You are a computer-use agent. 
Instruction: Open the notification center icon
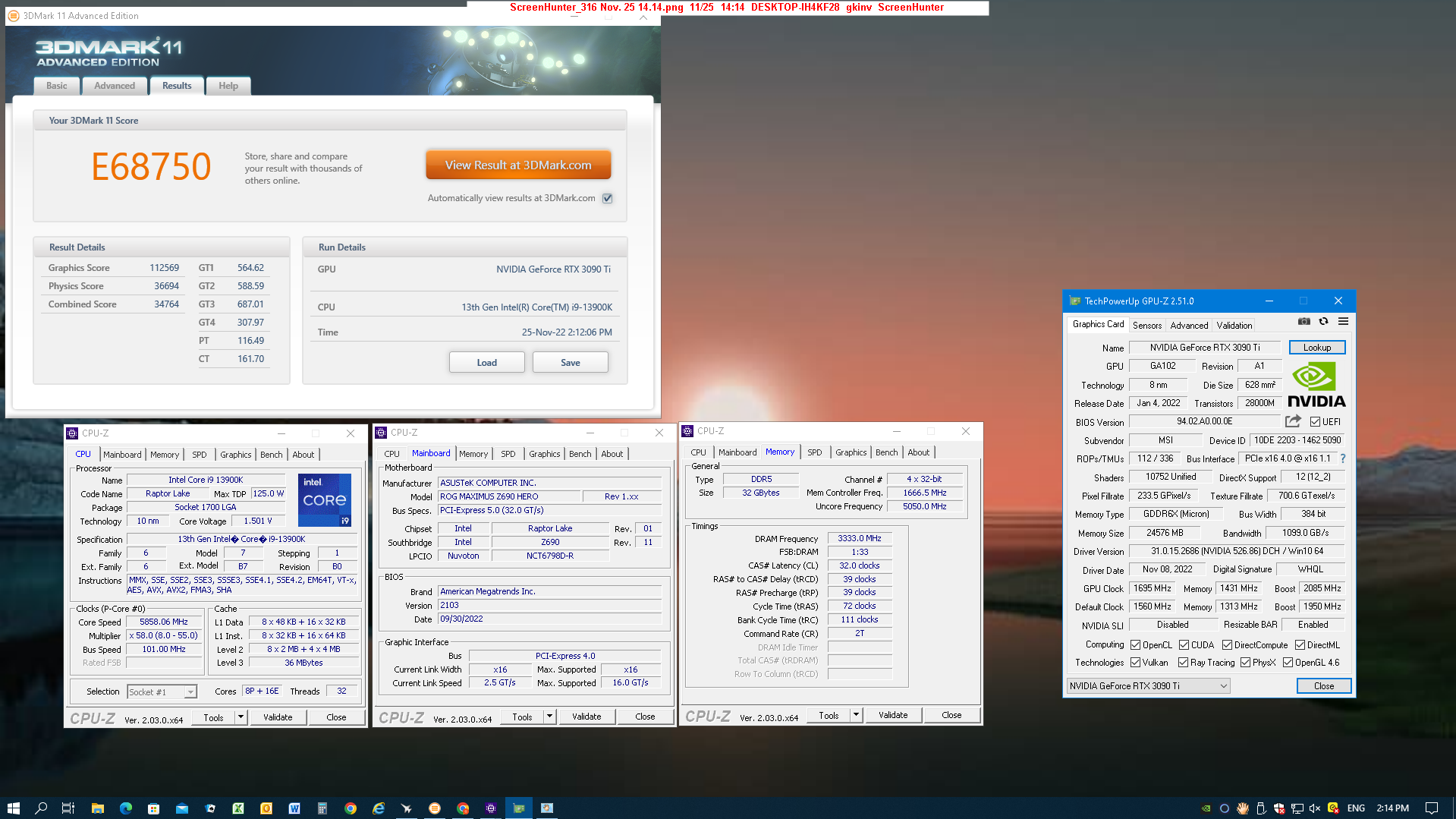[1432, 808]
